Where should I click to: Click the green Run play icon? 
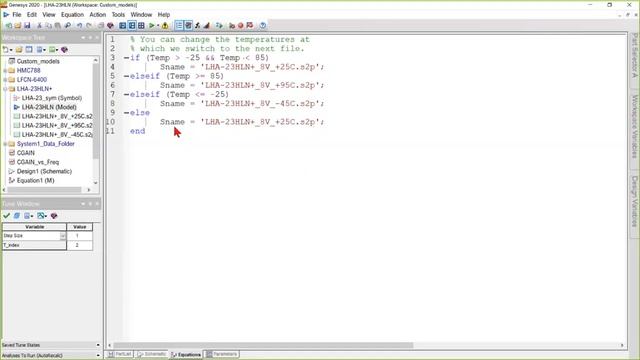151,25
